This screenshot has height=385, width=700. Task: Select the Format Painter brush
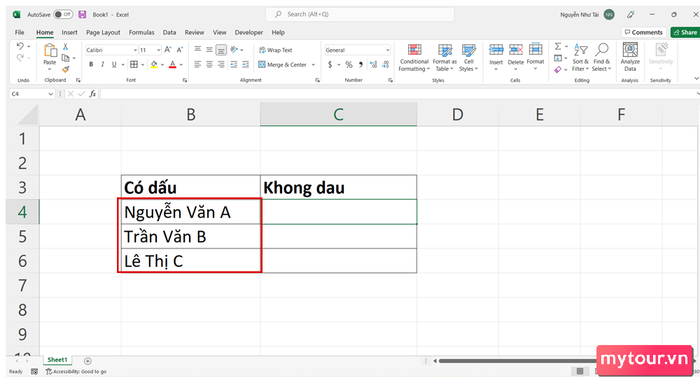coord(65,69)
